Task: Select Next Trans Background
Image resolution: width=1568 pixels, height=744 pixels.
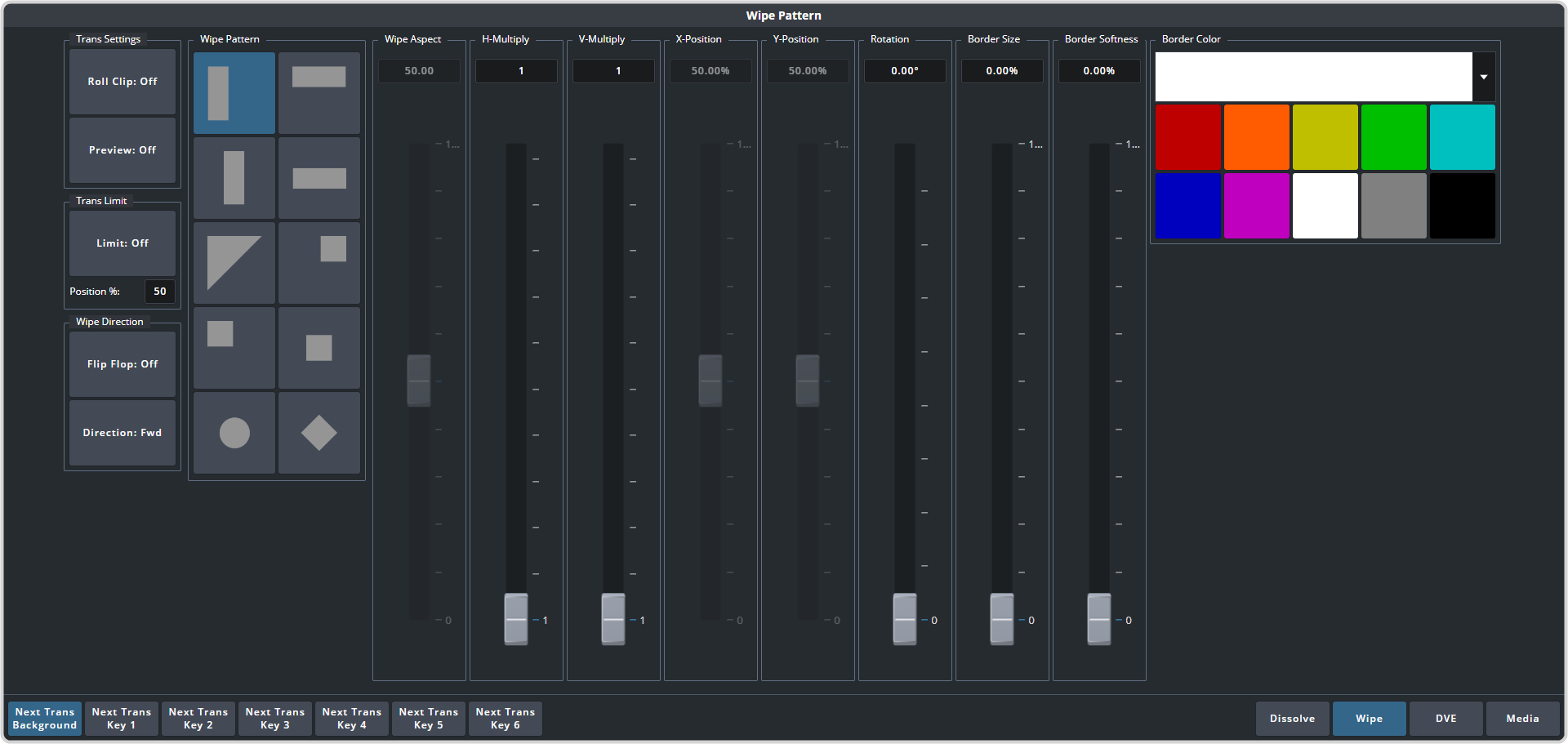Action: [45, 719]
